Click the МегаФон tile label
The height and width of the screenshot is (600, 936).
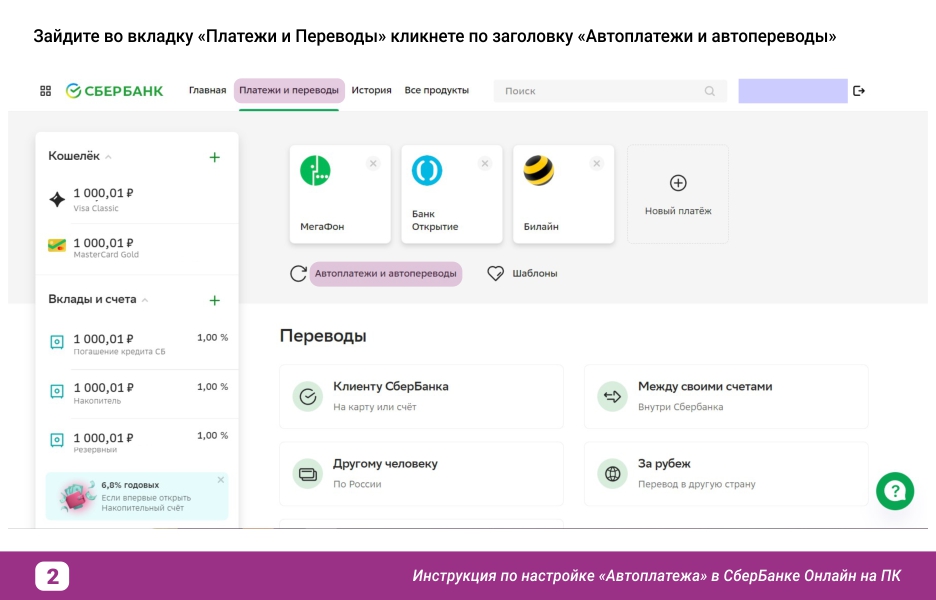322,227
